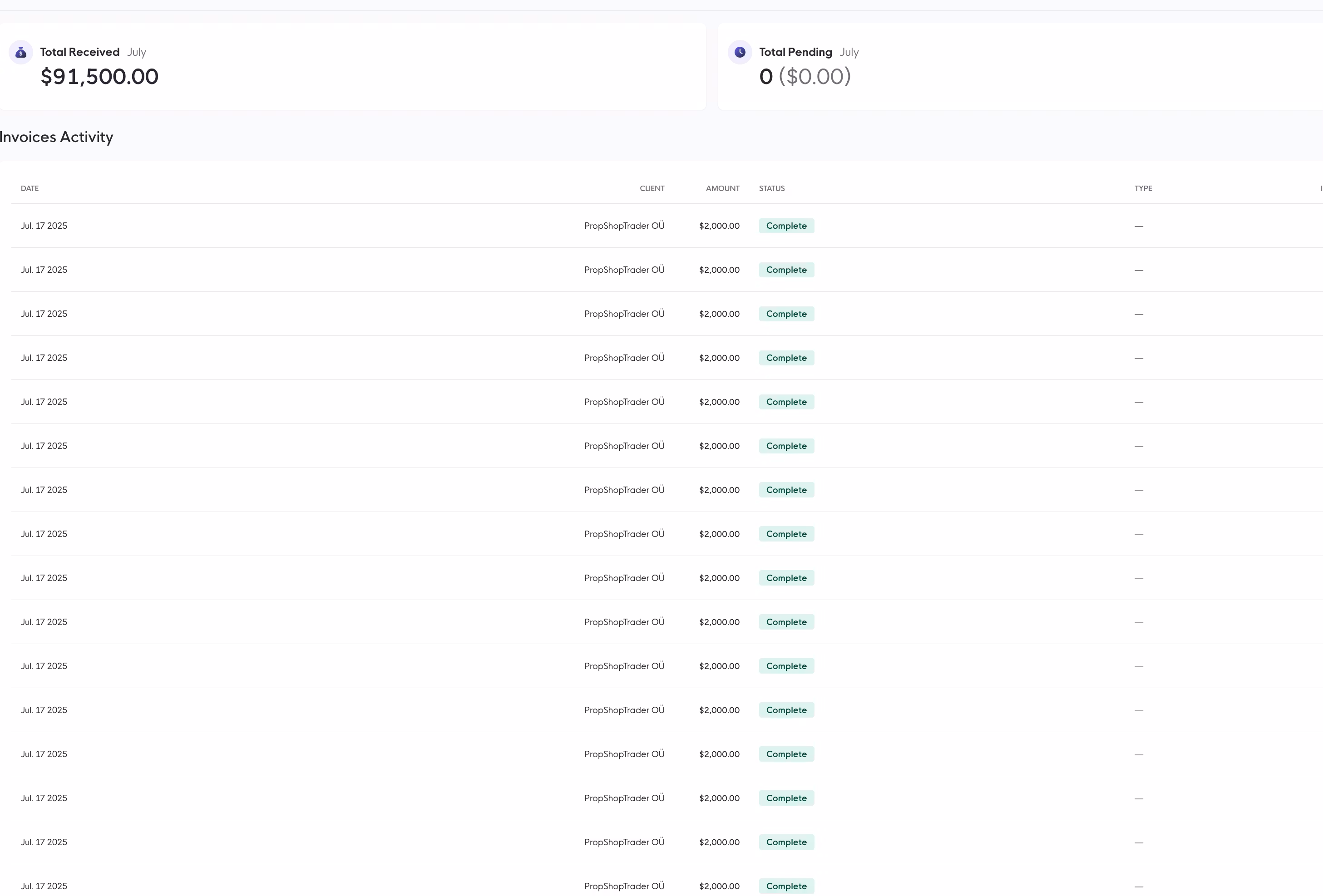The width and height of the screenshot is (1323, 896).
Task: Sort by the CLIENT column header
Action: [652, 188]
